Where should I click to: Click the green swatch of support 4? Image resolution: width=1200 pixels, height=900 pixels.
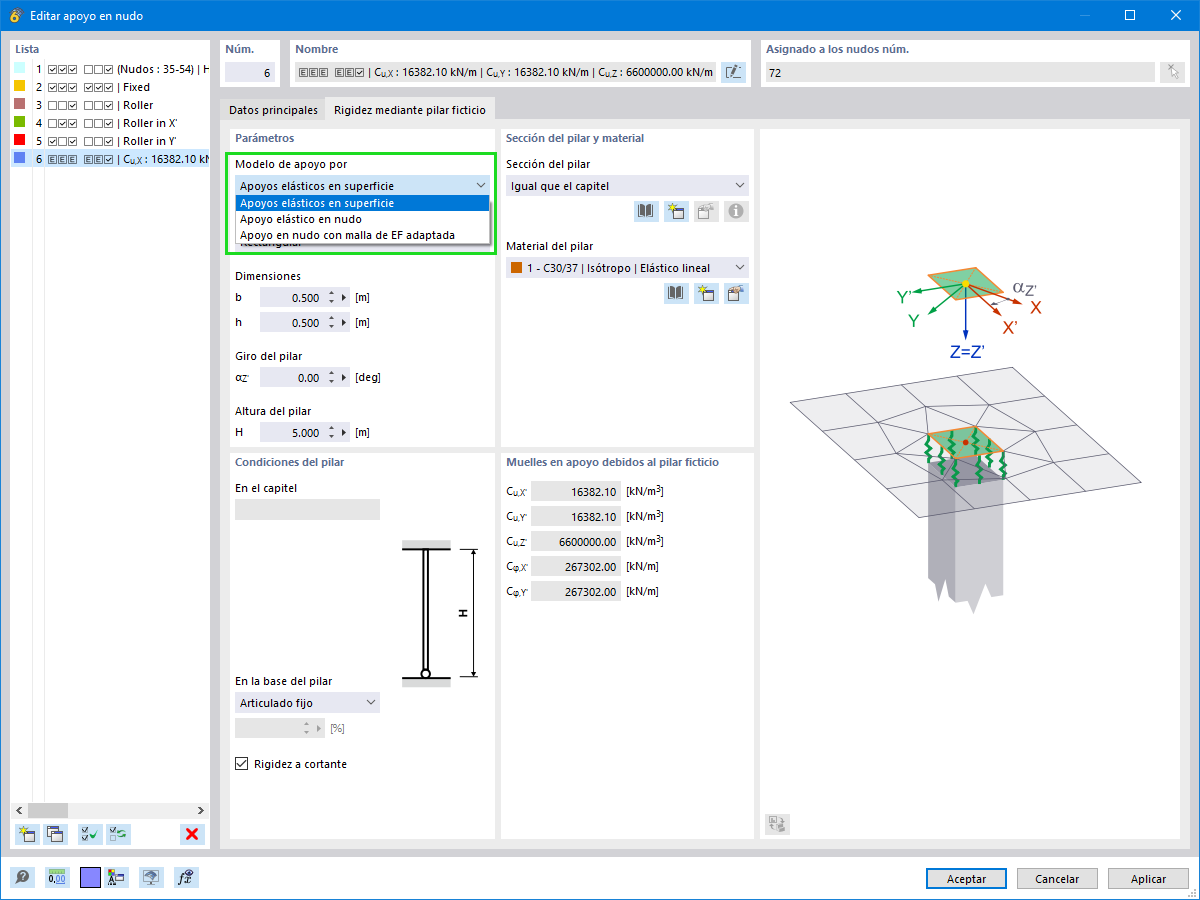20,123
